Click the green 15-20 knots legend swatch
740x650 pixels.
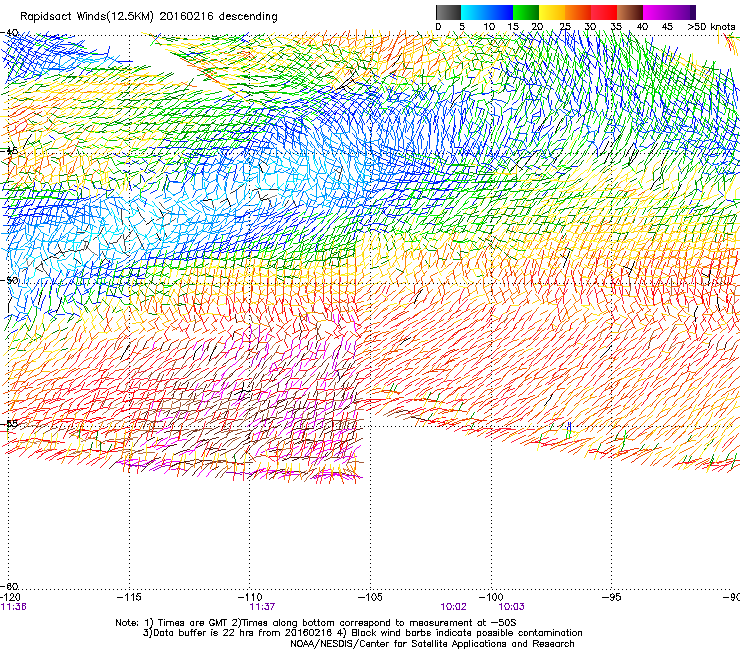tap(526, 12)
